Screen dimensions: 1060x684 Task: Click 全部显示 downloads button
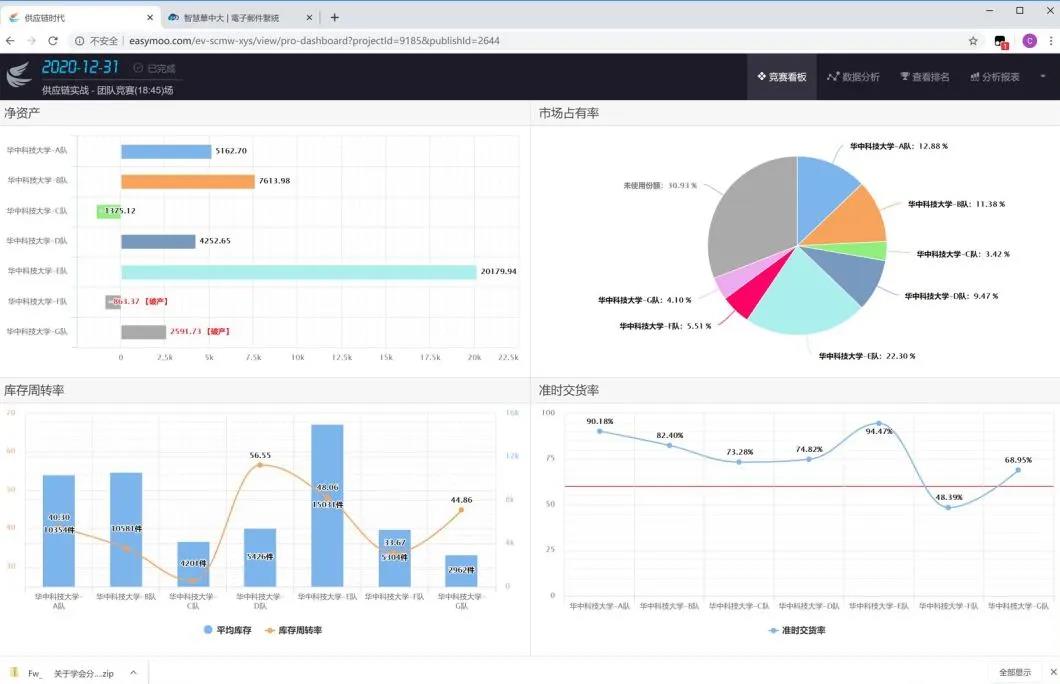tap(1015, 672)
